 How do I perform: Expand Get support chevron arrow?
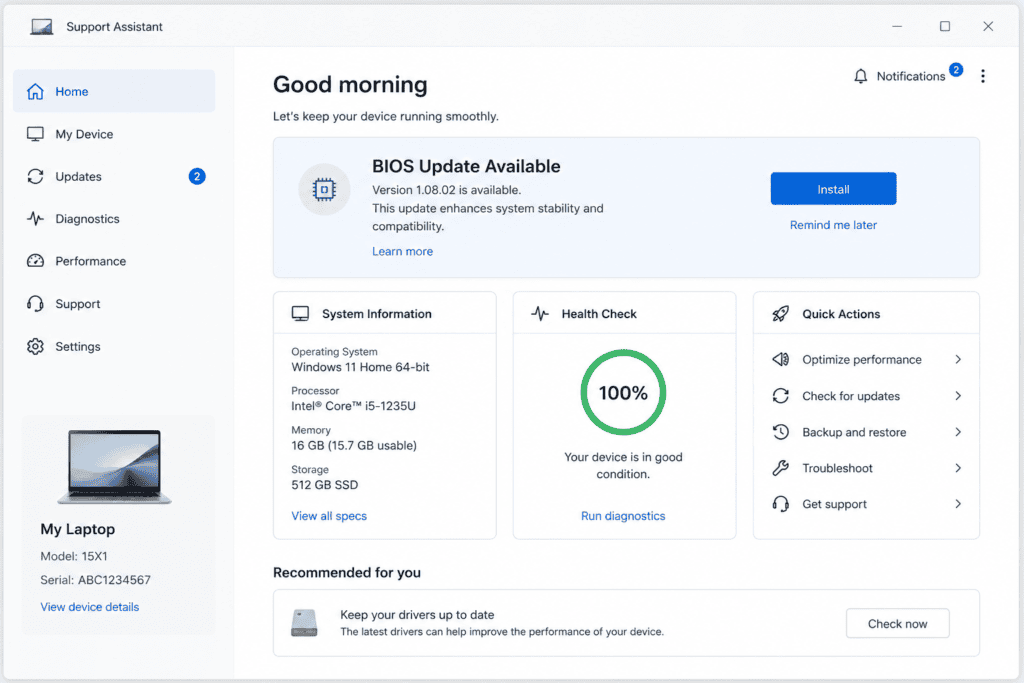click(958, 504)
